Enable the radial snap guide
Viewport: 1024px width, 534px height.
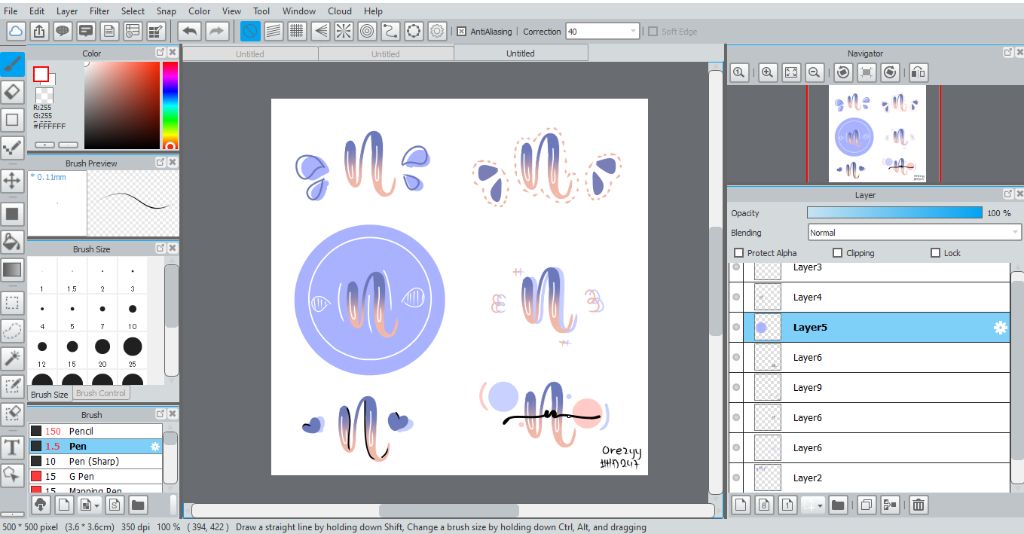click(344, 31)
